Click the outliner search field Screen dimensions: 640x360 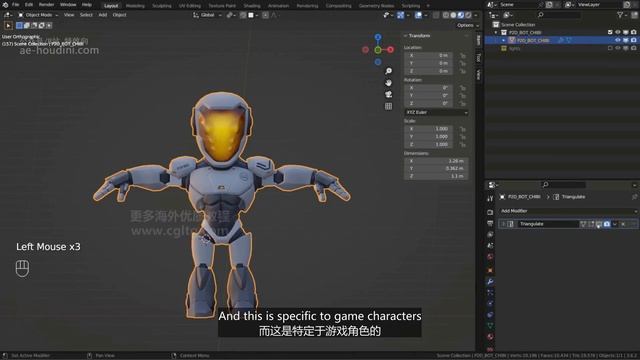(x=559, y=15)
